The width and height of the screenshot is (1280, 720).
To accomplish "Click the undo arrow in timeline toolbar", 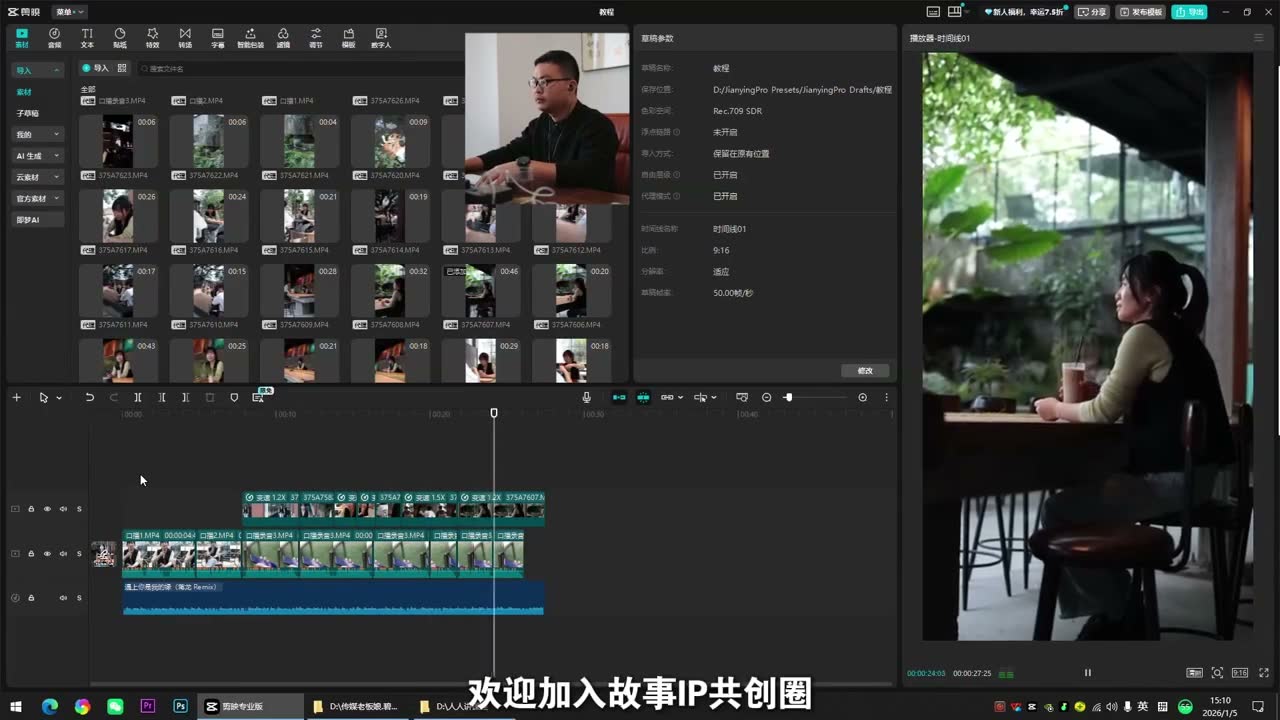I will (89, 397).
